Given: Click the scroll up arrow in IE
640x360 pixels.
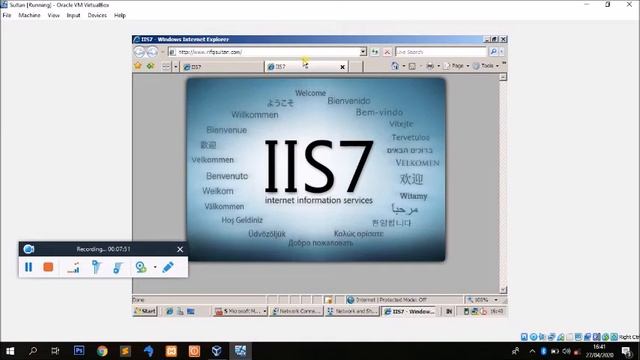Looking at the screenshot, I should 503,77.
